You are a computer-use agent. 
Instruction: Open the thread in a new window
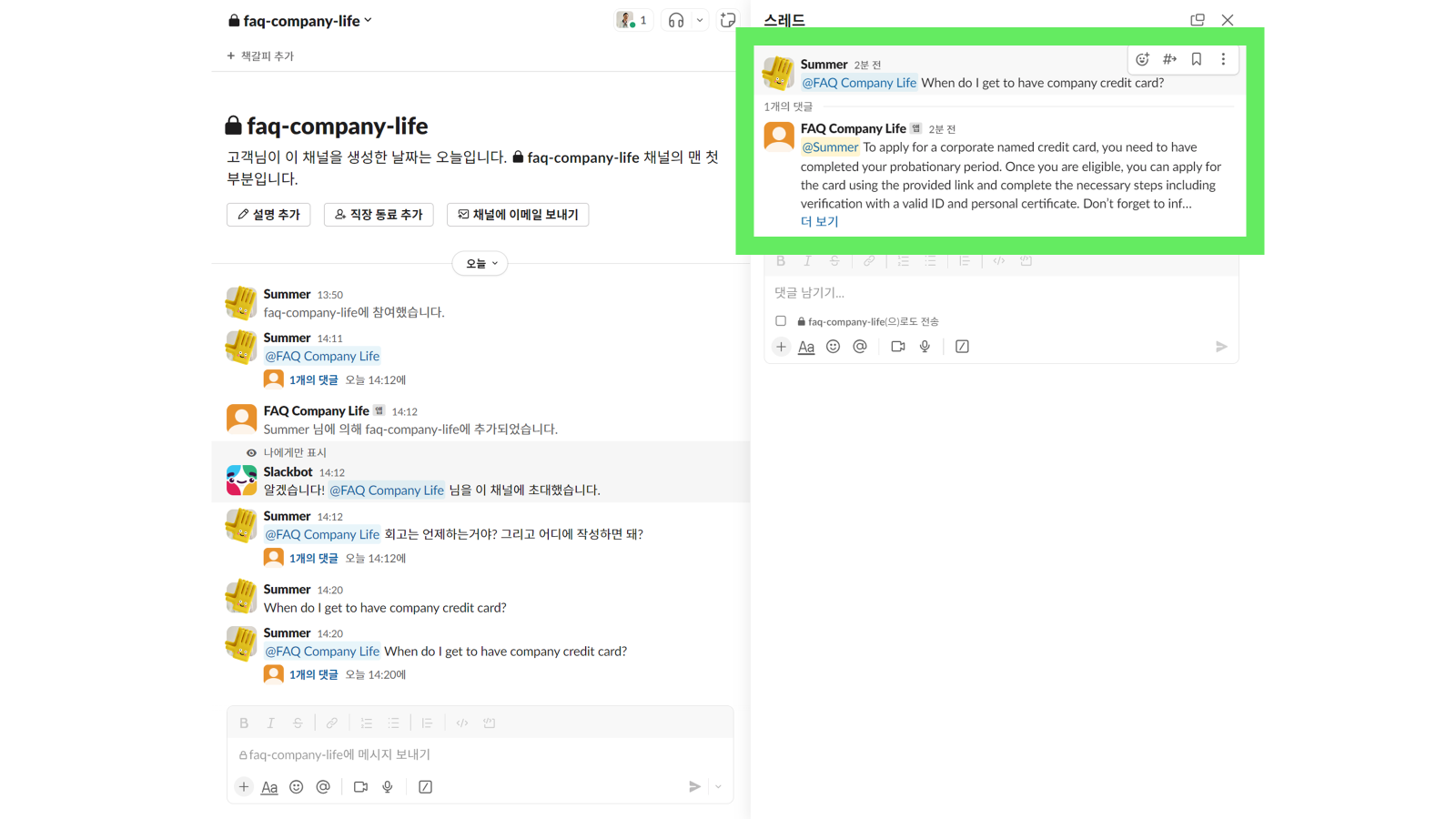click(x=1198, y=20)
